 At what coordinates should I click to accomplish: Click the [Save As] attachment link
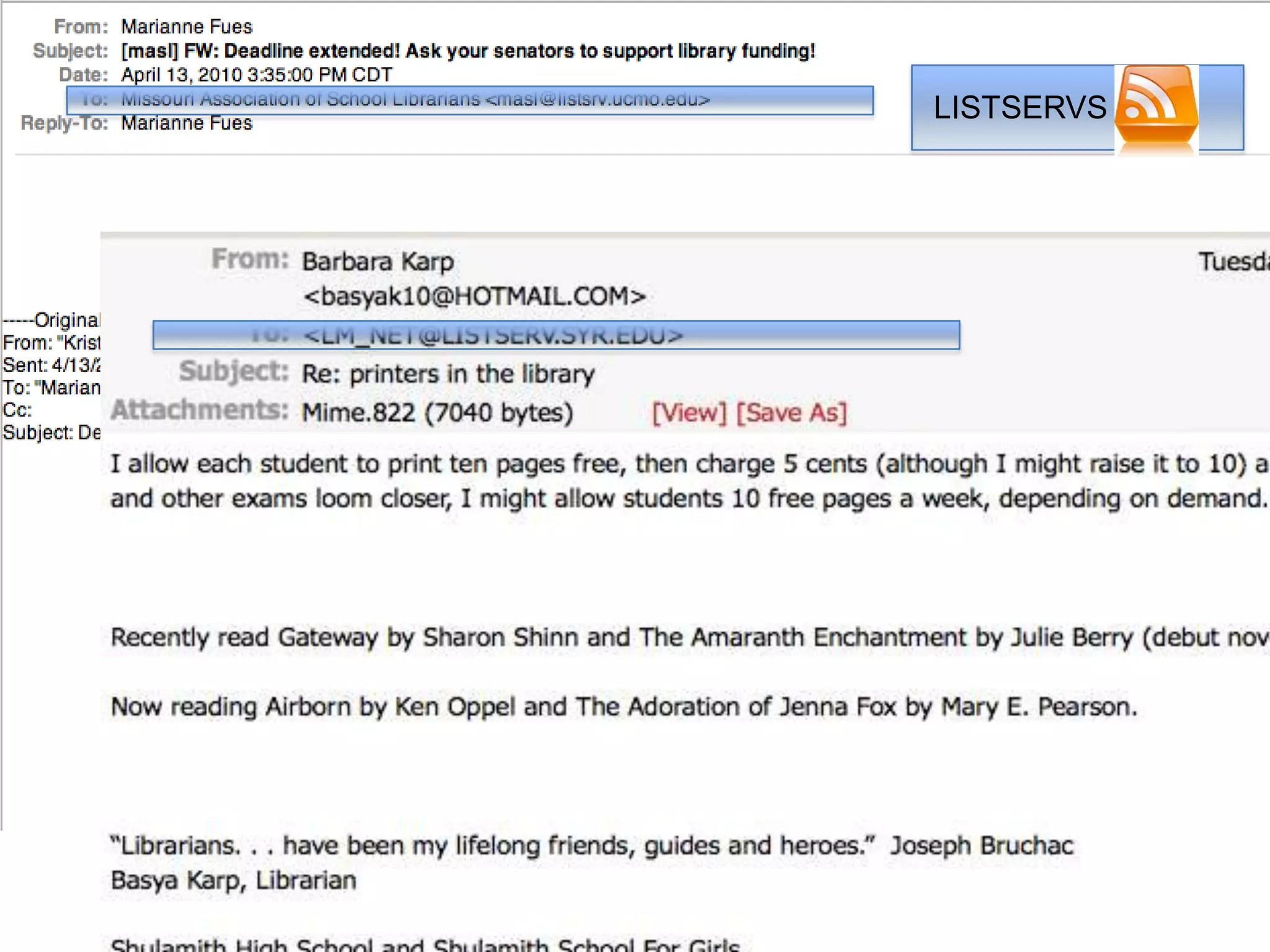coord(791,412)
